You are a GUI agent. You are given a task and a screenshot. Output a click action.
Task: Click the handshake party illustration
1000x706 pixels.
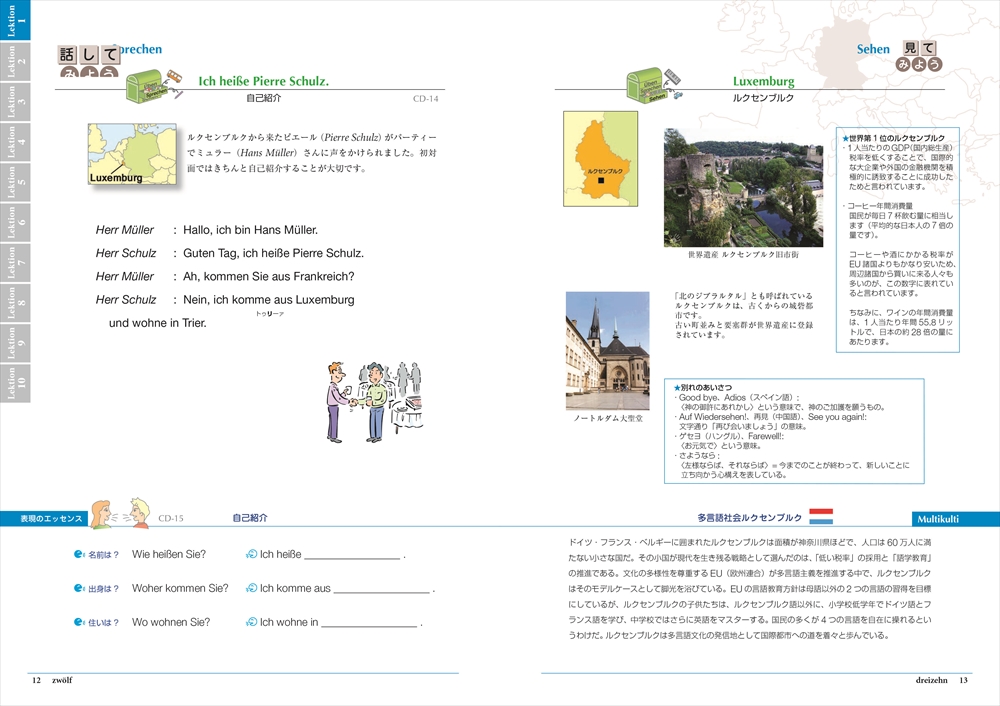(x=373, y=402)
